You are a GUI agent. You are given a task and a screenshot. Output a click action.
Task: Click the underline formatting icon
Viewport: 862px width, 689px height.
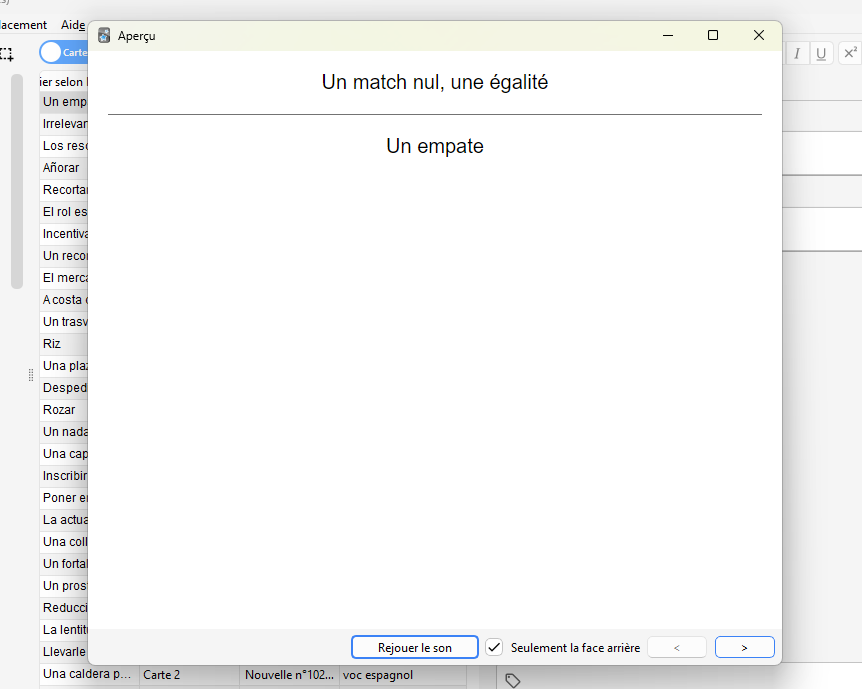click(821, 54)
